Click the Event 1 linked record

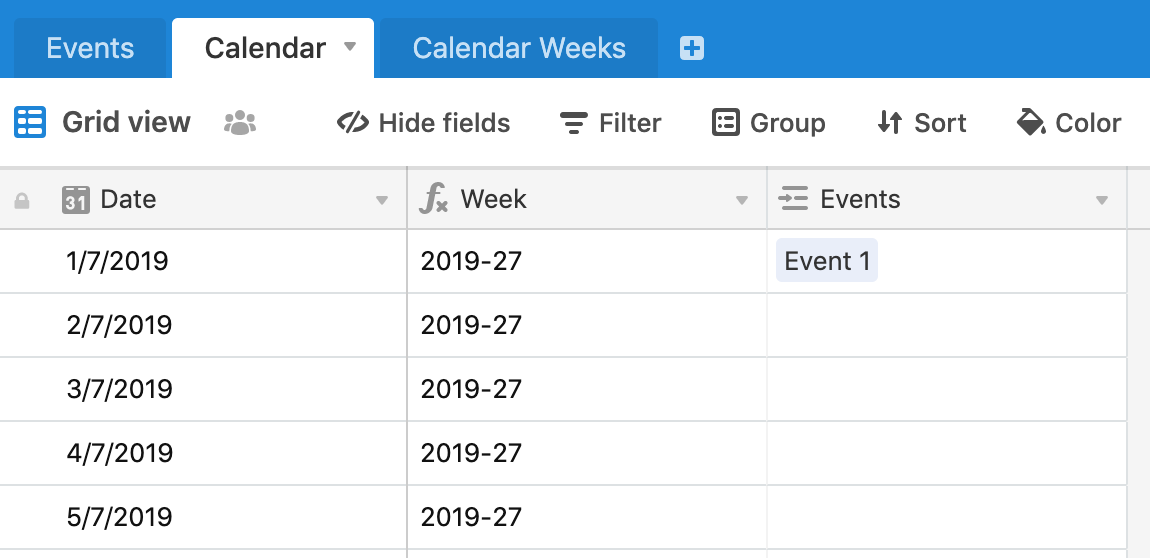827,261
